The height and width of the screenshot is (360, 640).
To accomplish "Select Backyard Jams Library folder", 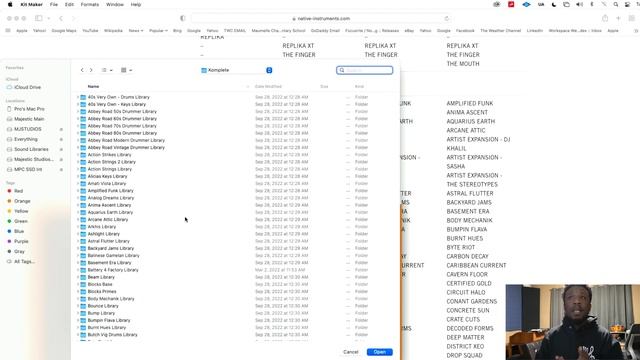I will pyautogui.click(x=111, y=248).
